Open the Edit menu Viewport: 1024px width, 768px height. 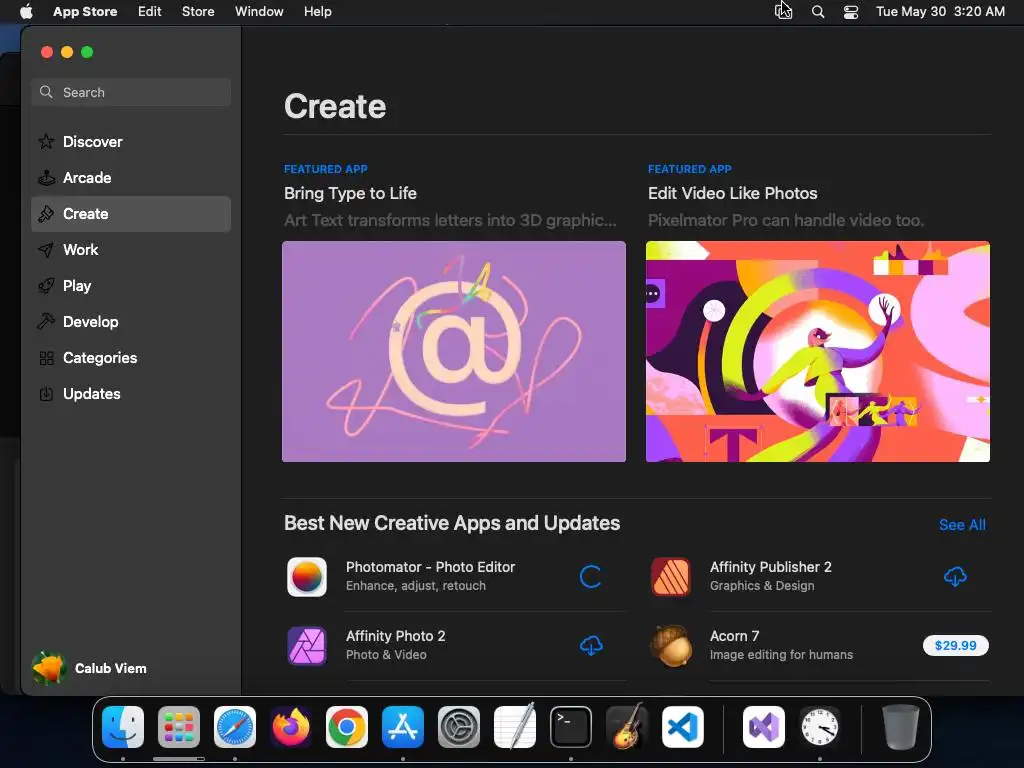(150, 11)
